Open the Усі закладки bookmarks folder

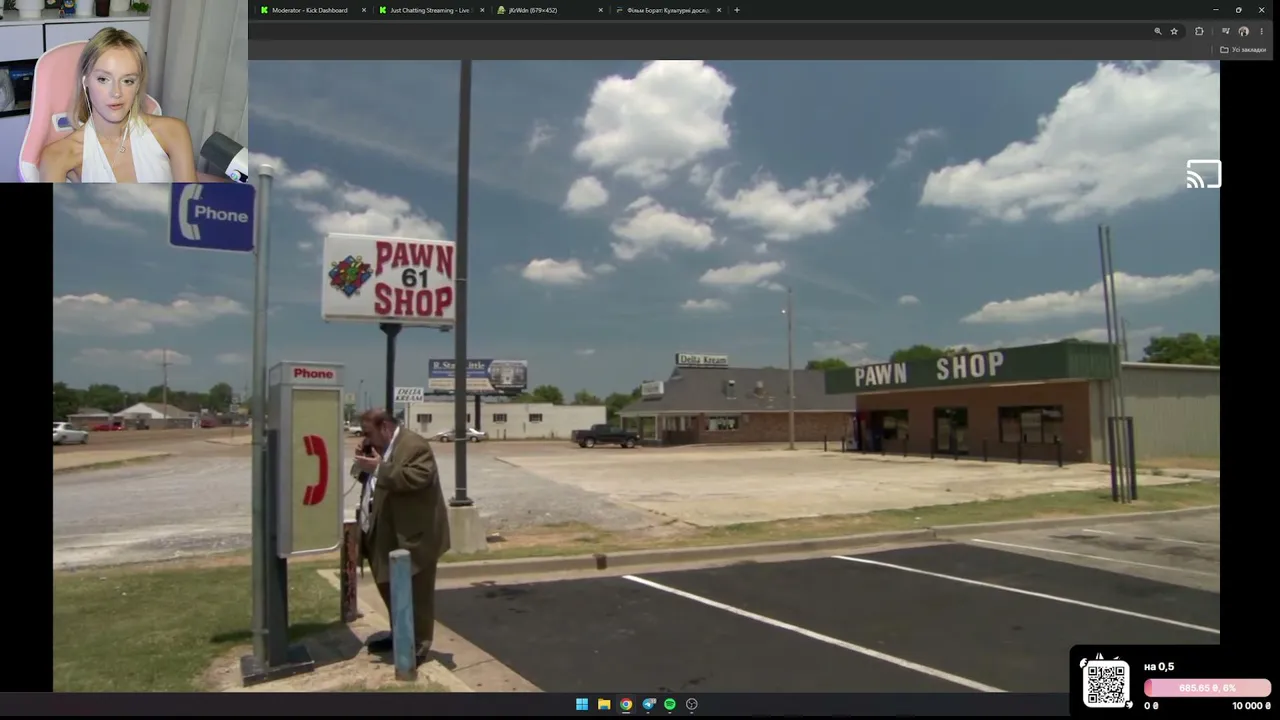point(1243,49)
